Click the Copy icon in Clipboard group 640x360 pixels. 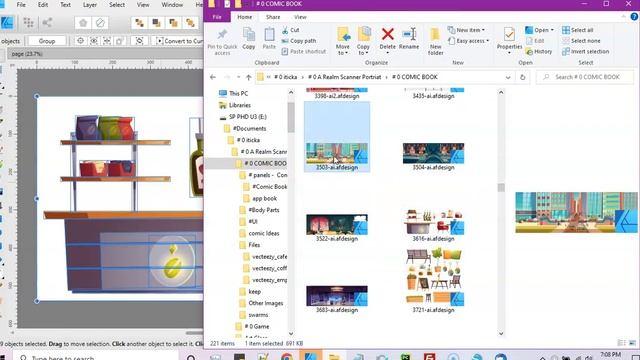click(x=249, y=35)
